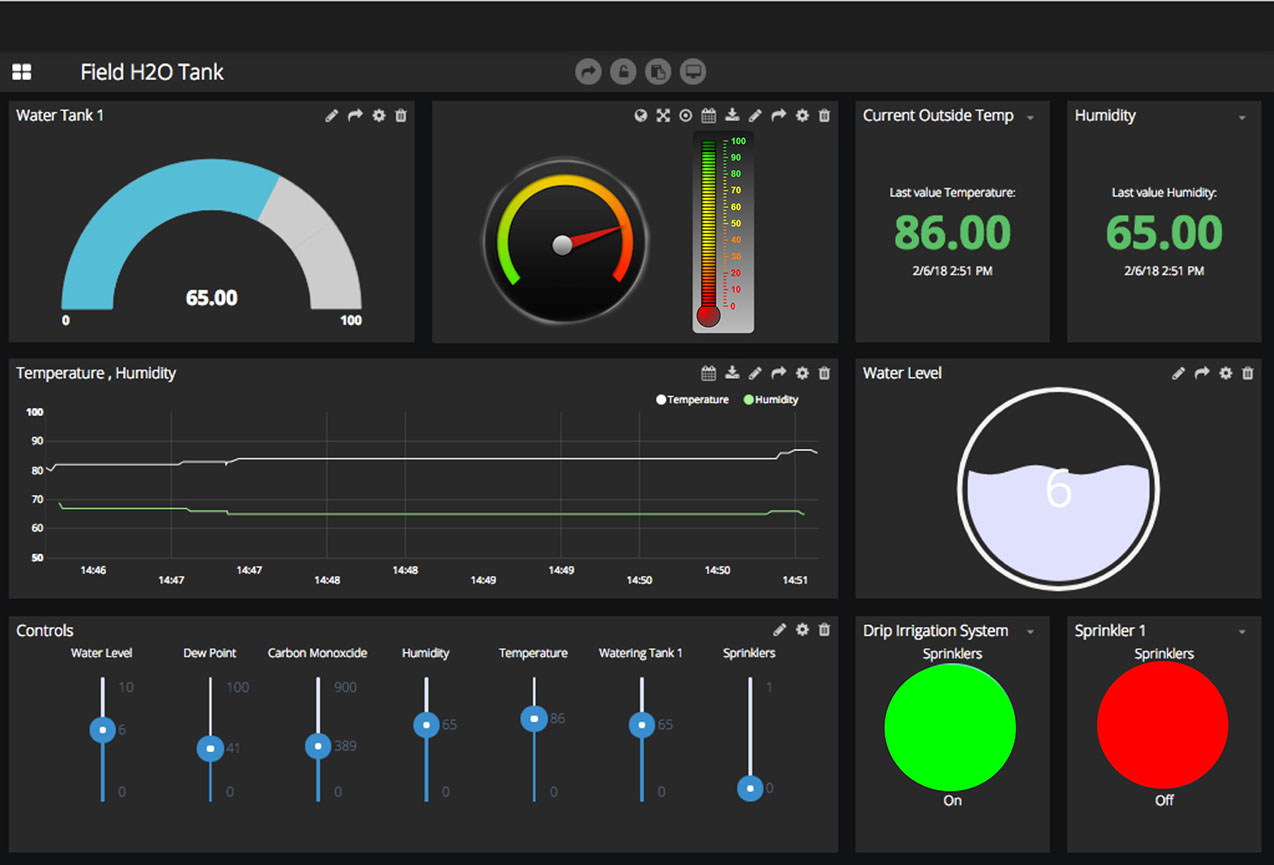Delete the Water Tank 1 widget
This screenshot has width=1274, height=865.
point(401,116)
